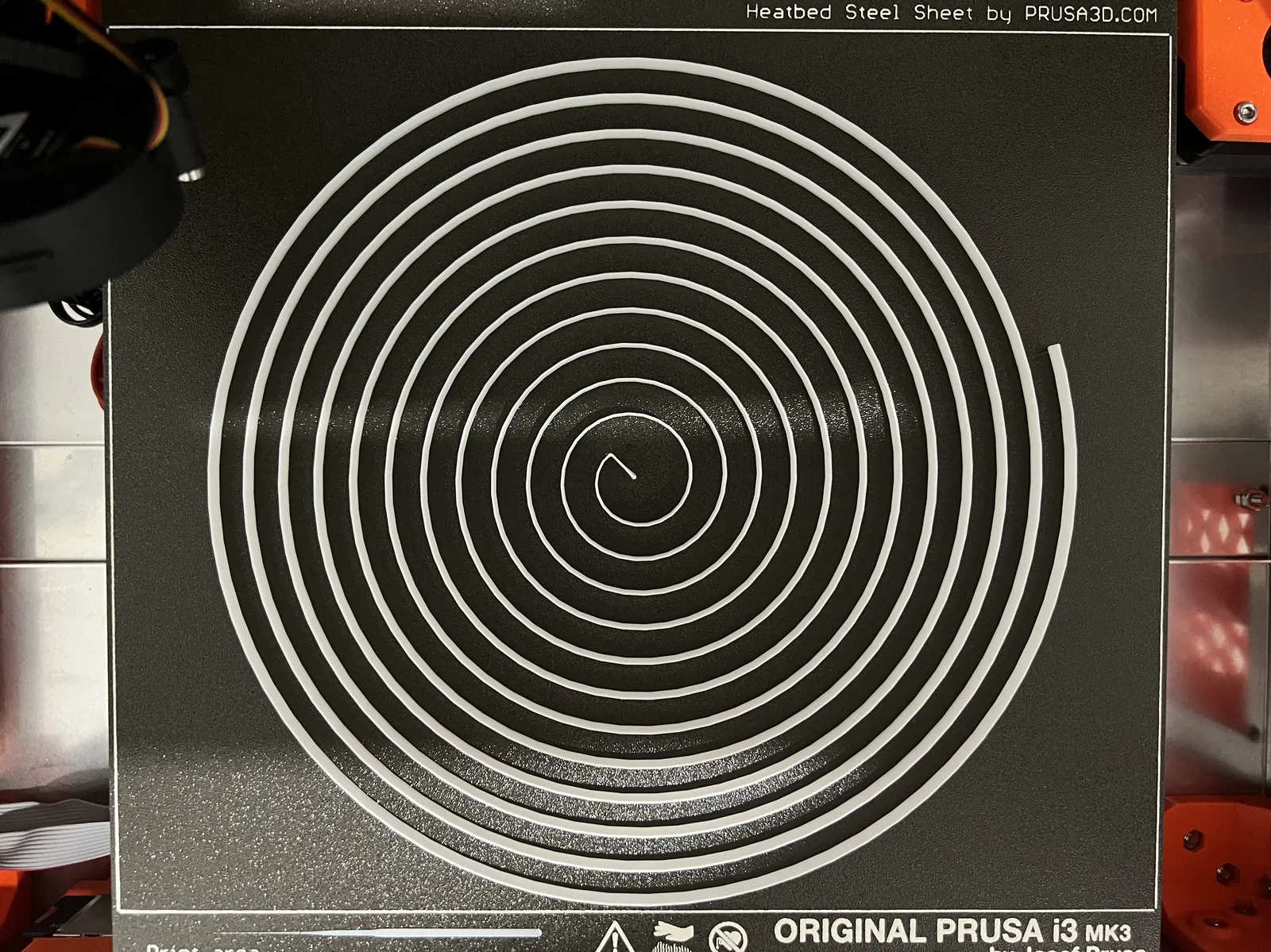Click the 'ORIGINAL PRUSA i3 MK3' label
The height and width of the screenshot is (952, 1271).
tap(952, 929)
